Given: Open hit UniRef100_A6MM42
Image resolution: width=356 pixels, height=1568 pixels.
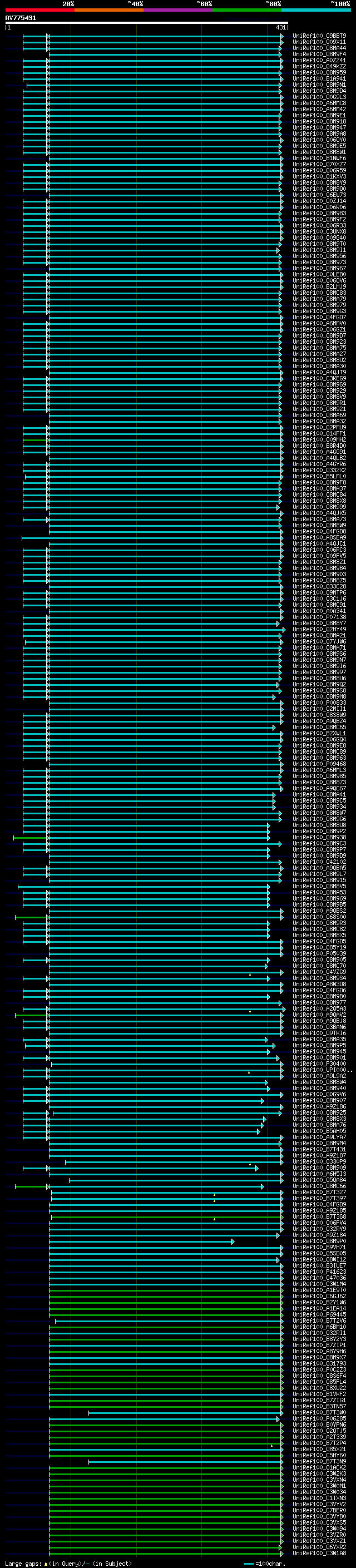Looking at the screenshot, I should [x=319, y=110].
